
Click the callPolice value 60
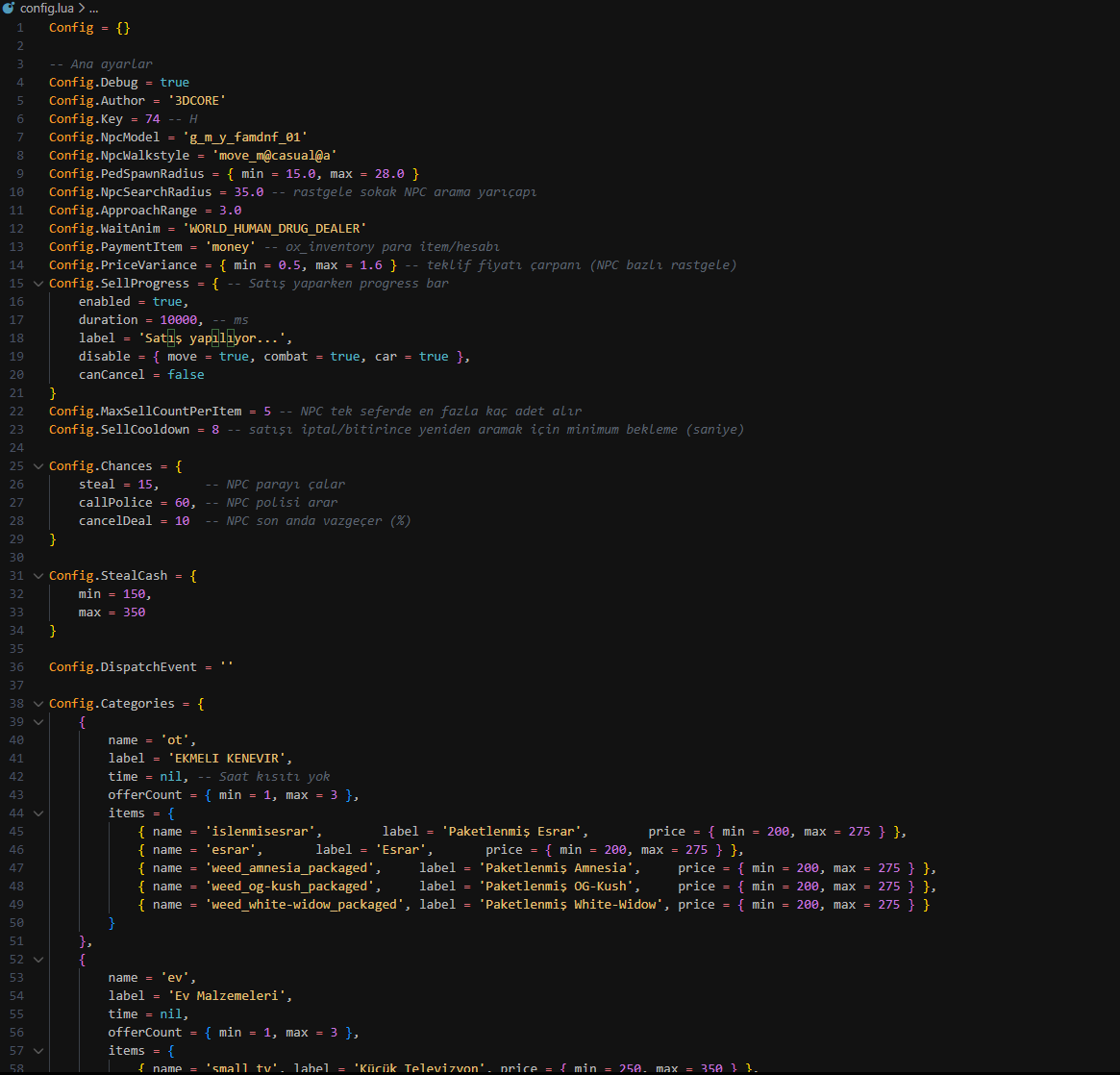click(x=182, y=503)
